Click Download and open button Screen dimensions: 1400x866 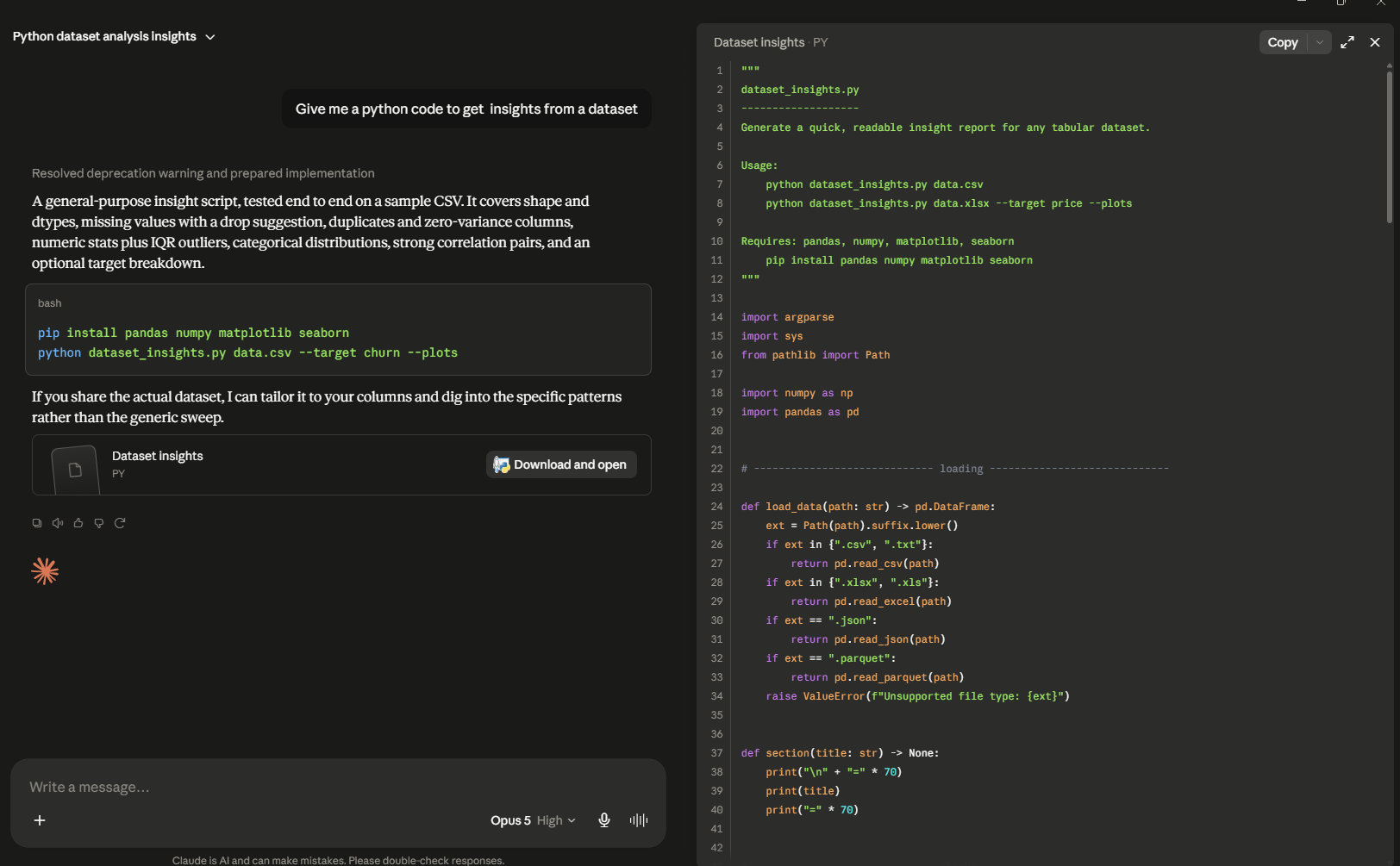click(561, 464)
